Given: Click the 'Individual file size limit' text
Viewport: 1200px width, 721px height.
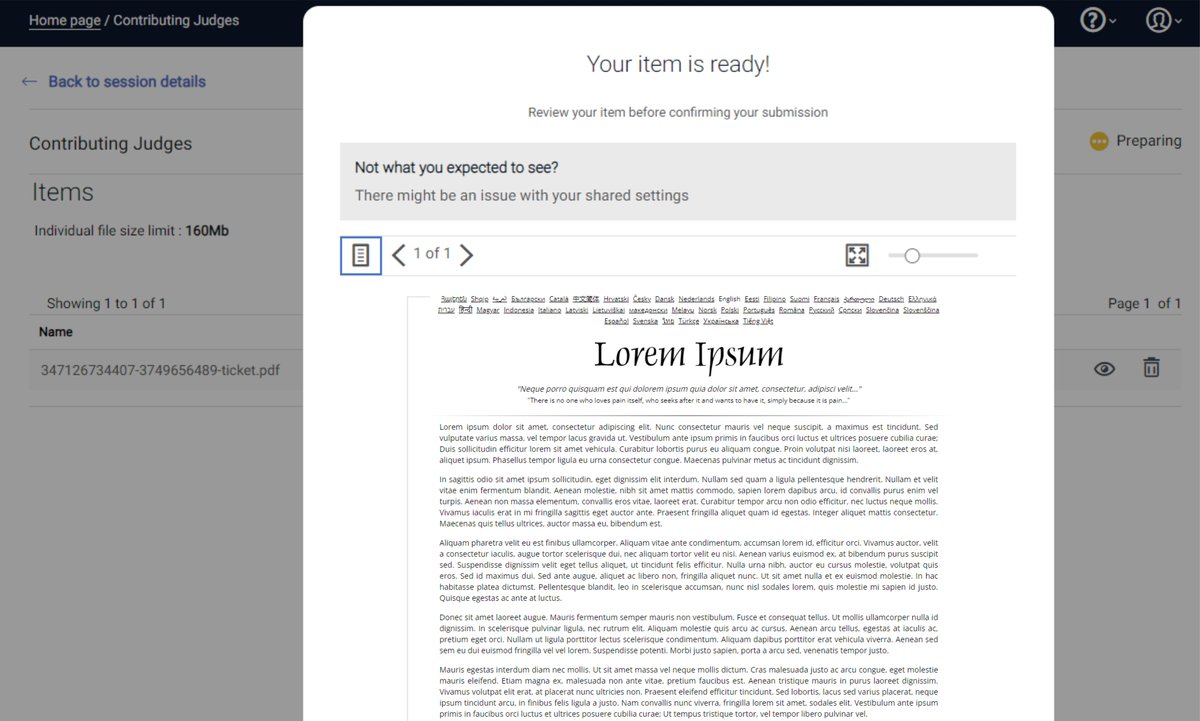Looking at the screenshot, I should pos(131,231).
